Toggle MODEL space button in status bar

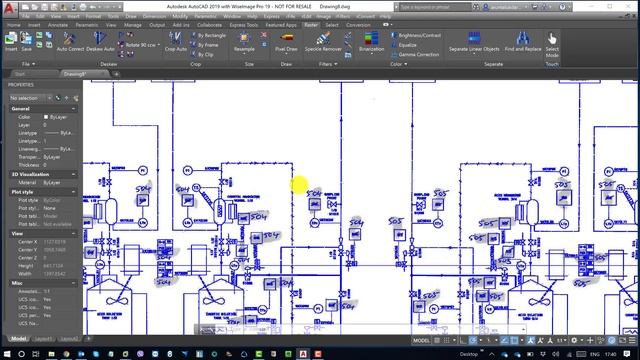pos(421,340)
